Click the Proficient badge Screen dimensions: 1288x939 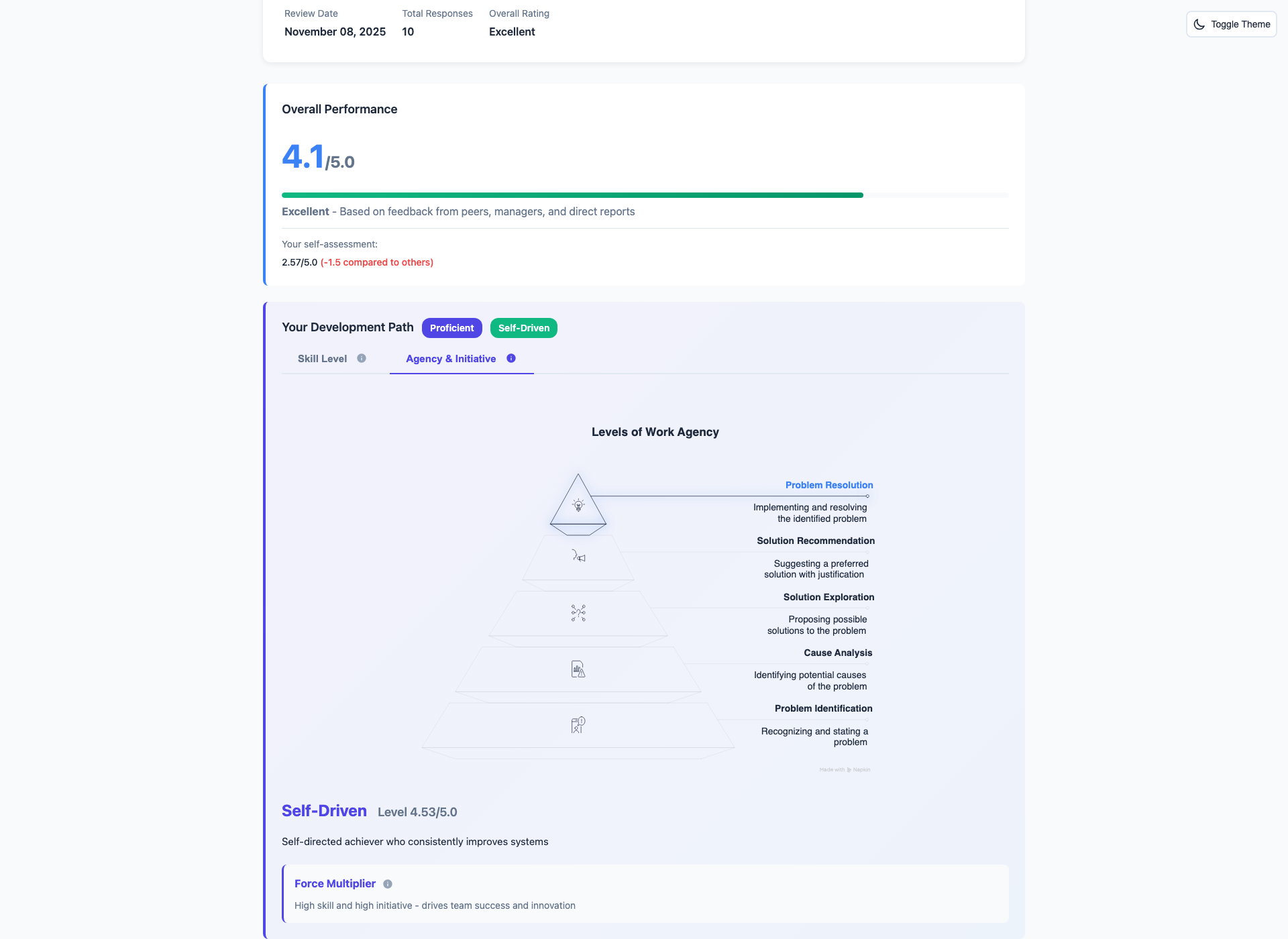pyautogui.click(x=451, y=328)
